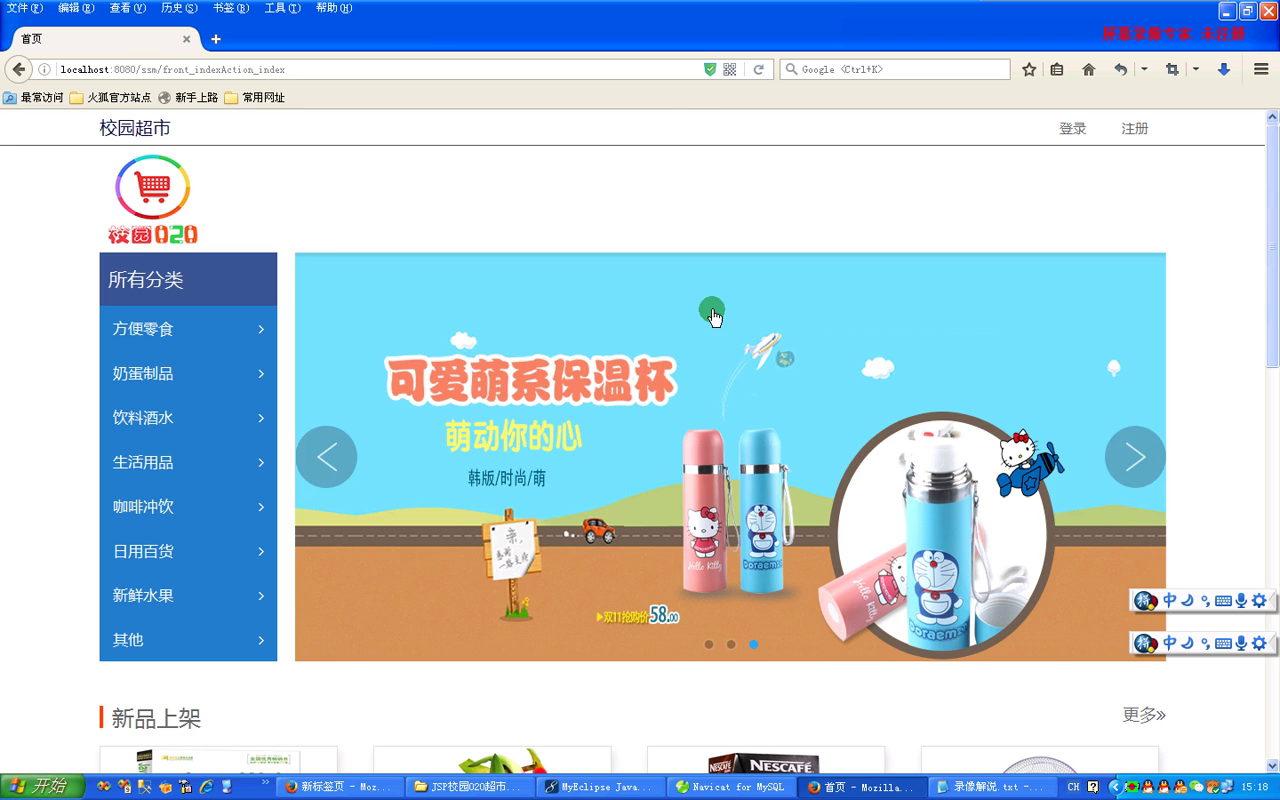This screenshot has height=800, width=1280.
Task: Open the 文件 menu
Action: [25, 8]
